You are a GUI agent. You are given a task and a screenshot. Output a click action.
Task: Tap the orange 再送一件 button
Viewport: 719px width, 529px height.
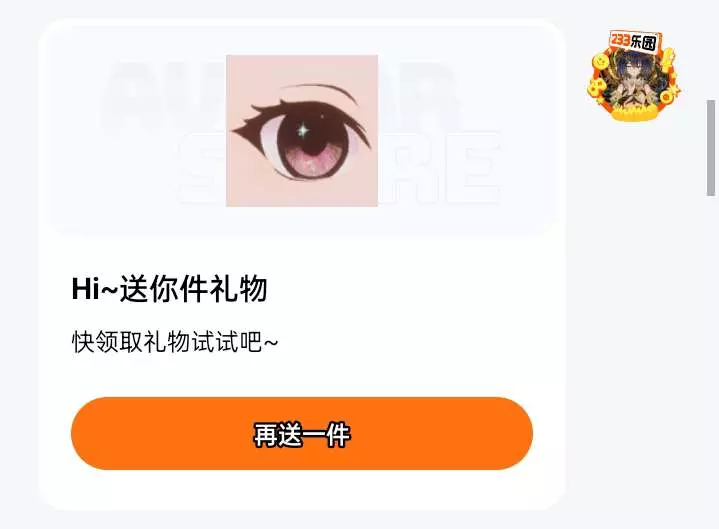(302, 433)
